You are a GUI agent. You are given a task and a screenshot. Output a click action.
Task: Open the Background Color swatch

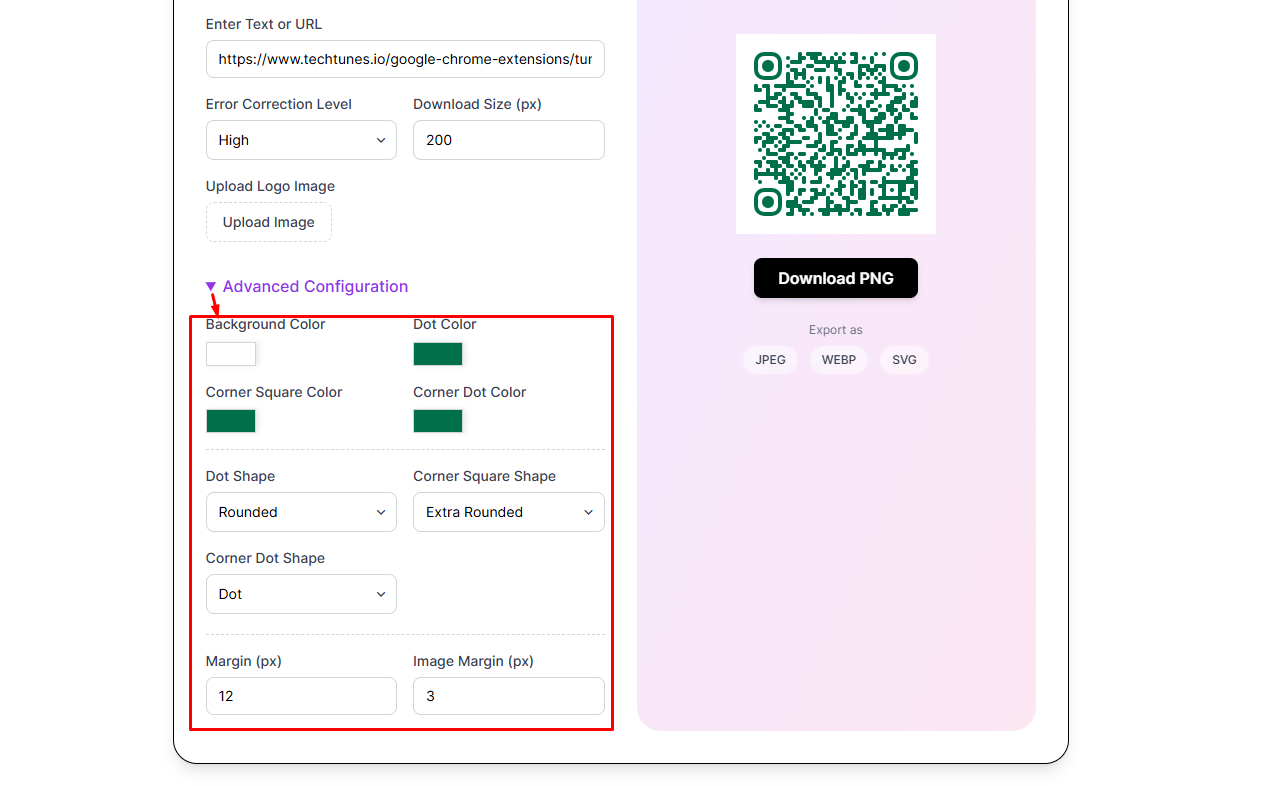click(x=231, y=354)
